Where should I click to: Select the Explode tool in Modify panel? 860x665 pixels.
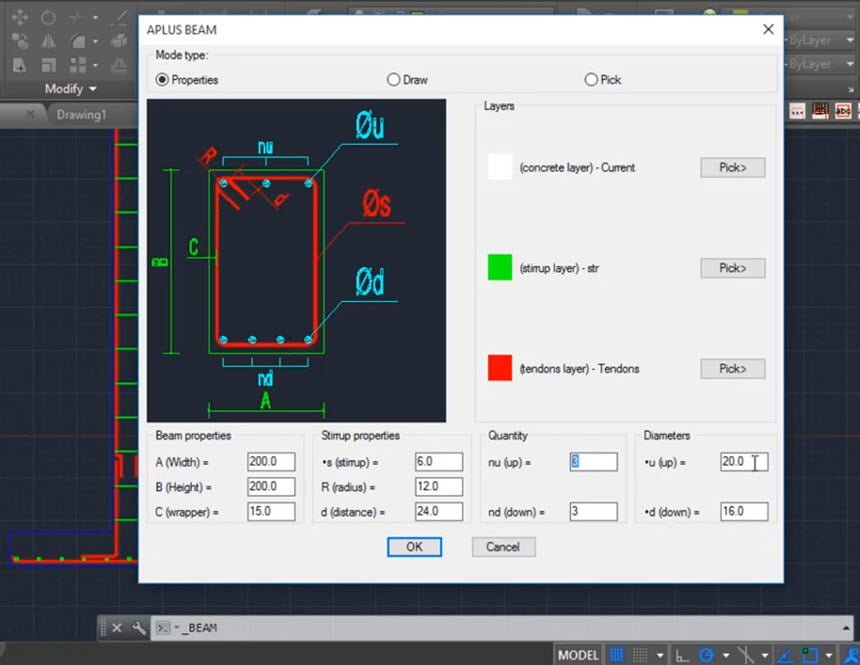[119, 41]
